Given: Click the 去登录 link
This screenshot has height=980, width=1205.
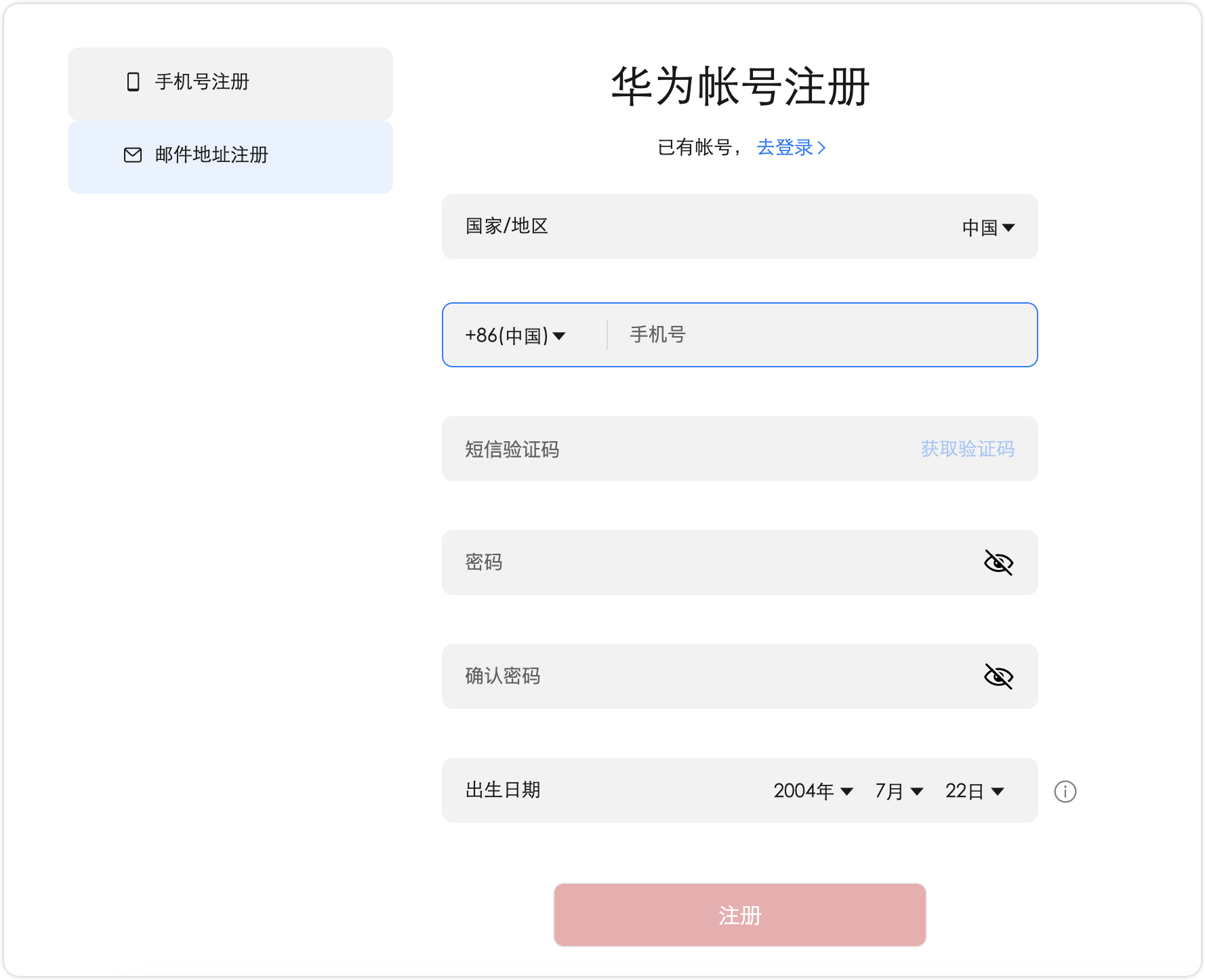Looking at the screenshot, I should [x=786, y=147].
